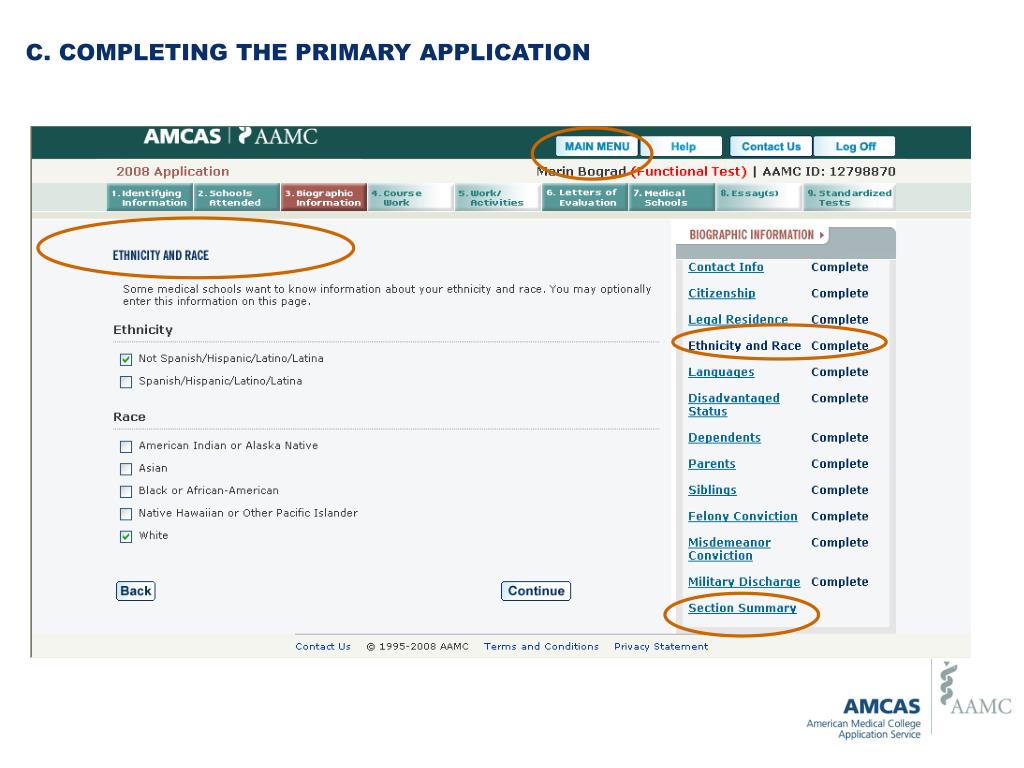Image resolution: width=1024 pixels, height=768 pixels.
Task: Open the Felony Conviction link
Action: [x=743, y=516]
